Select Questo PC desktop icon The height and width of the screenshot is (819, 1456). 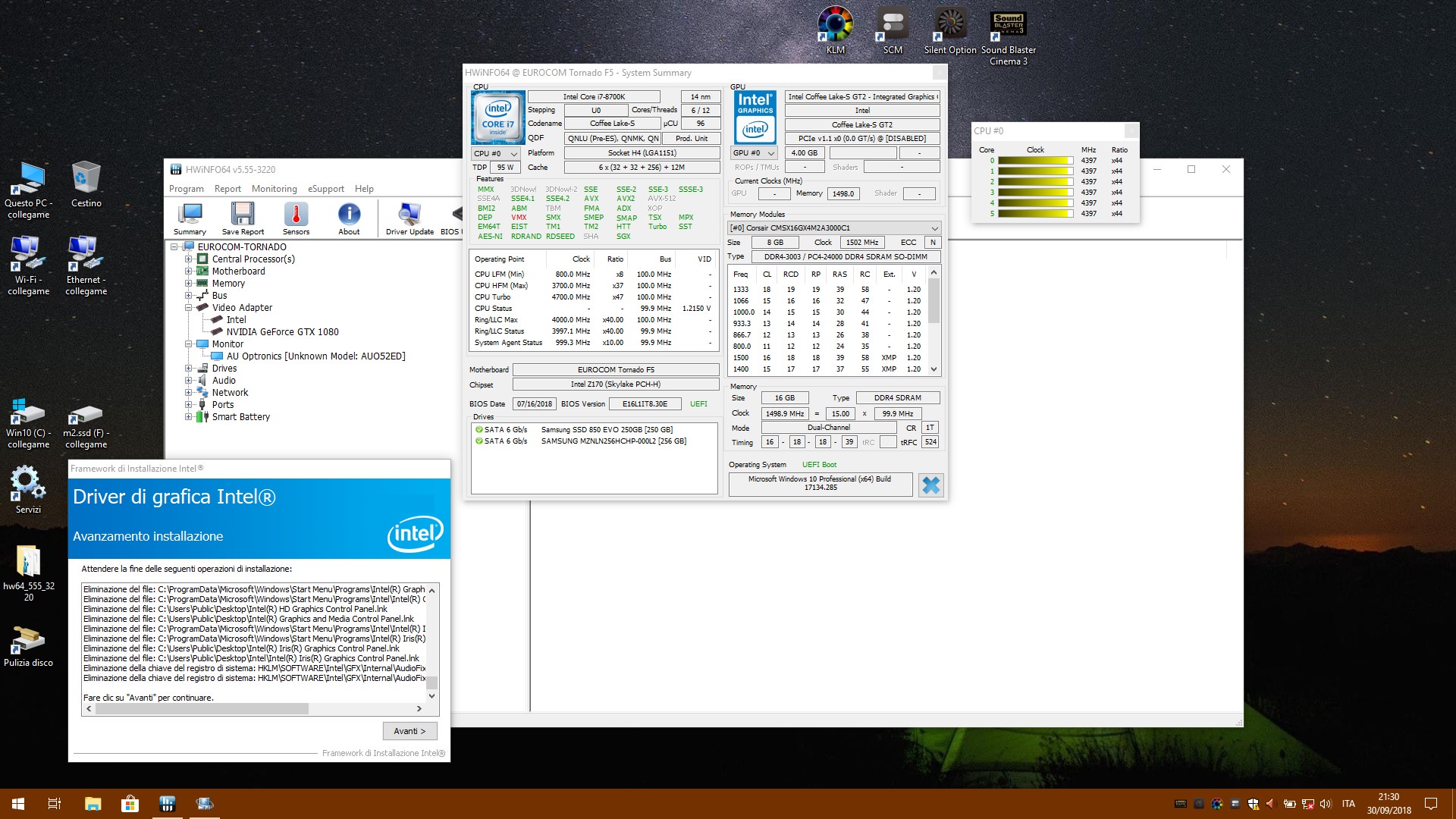tap(29, 190)
